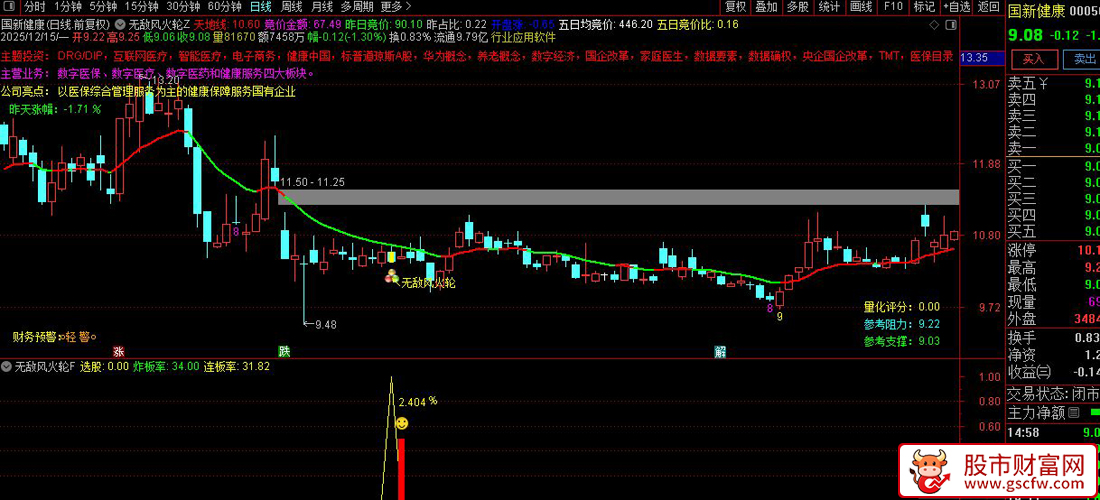The image size is (1100, 500).
Task: Click the 主营业务 description line
Action: [158, 74]
